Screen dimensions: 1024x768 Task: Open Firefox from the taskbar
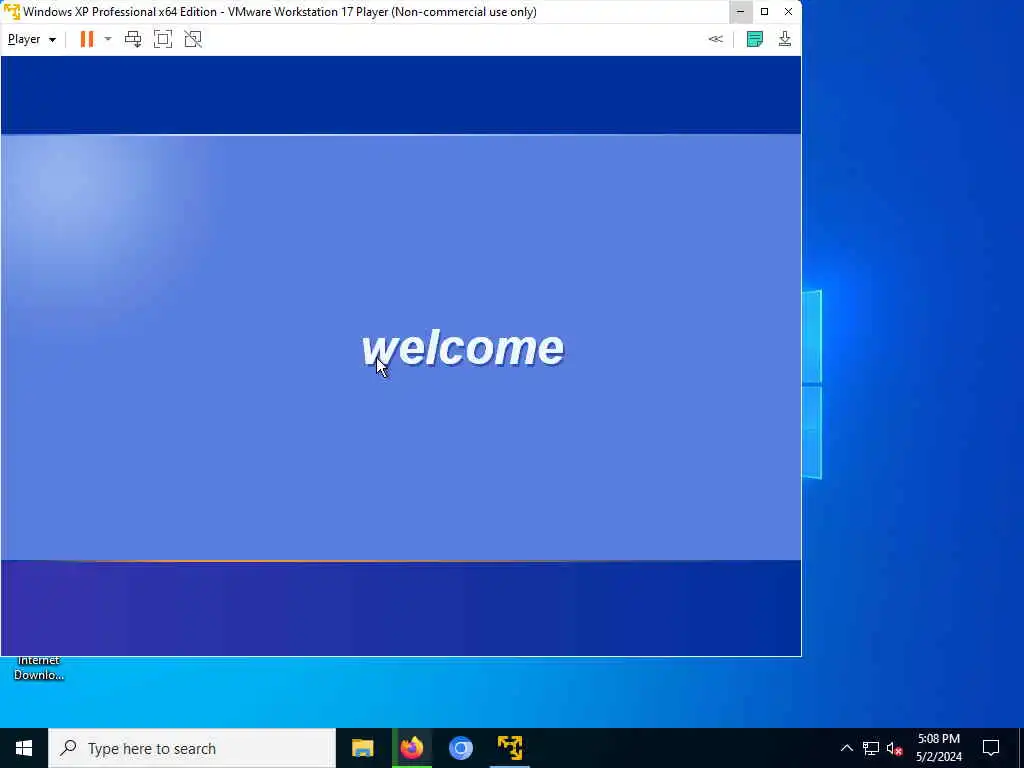pyautogui.click(x=411, y=748)
